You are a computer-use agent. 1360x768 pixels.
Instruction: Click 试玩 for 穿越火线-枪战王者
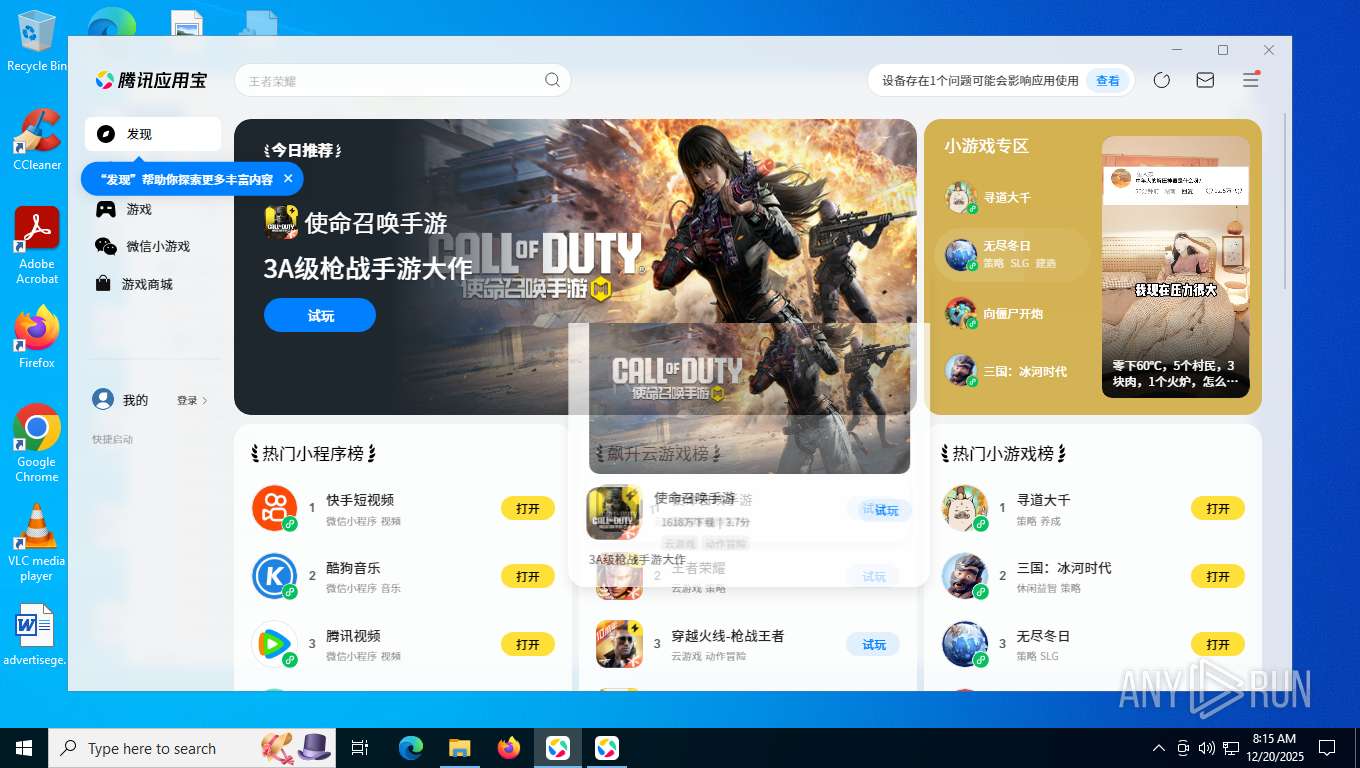coord(873,644)
